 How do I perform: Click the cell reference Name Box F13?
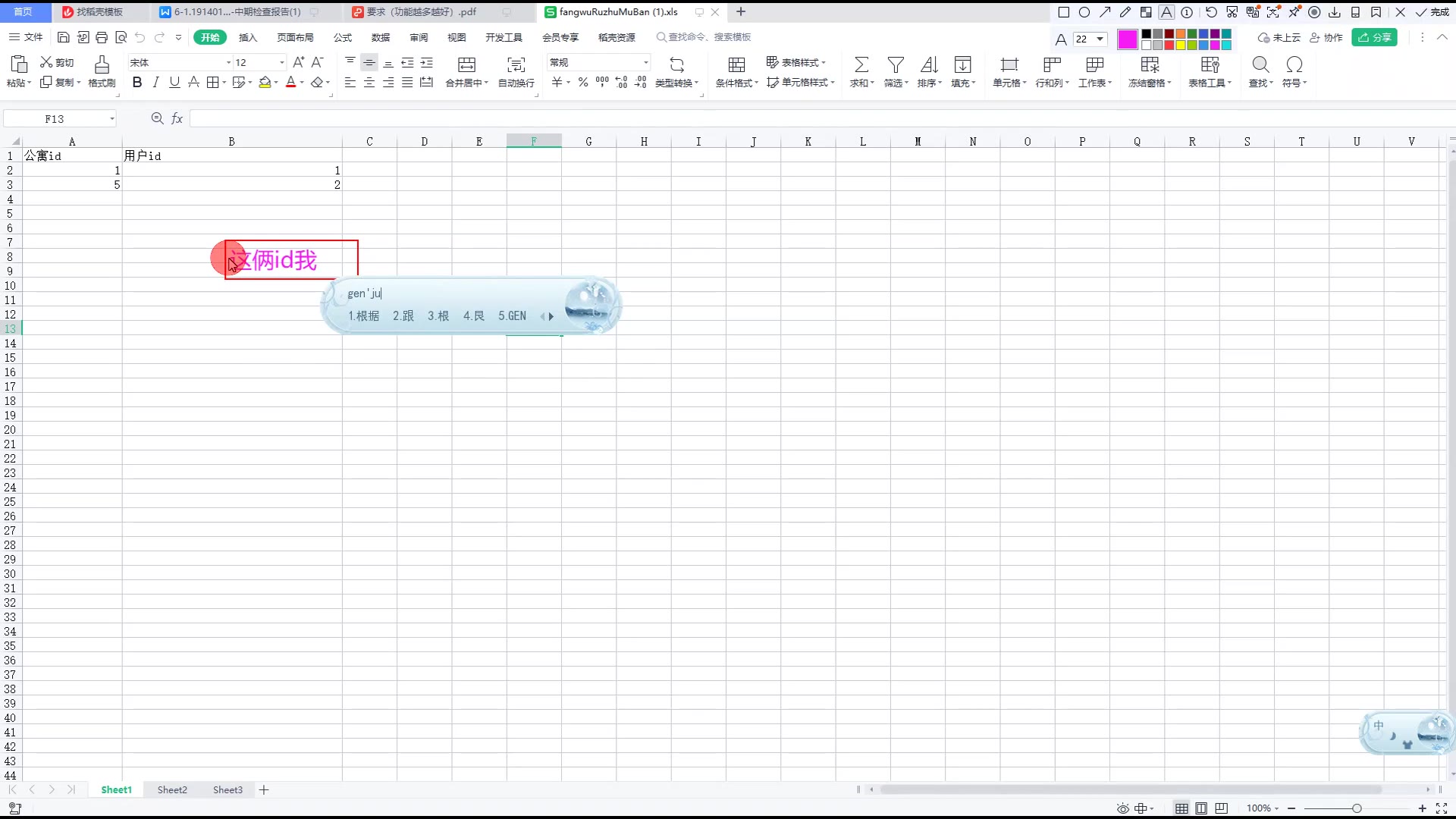click(x=55, y=119)
